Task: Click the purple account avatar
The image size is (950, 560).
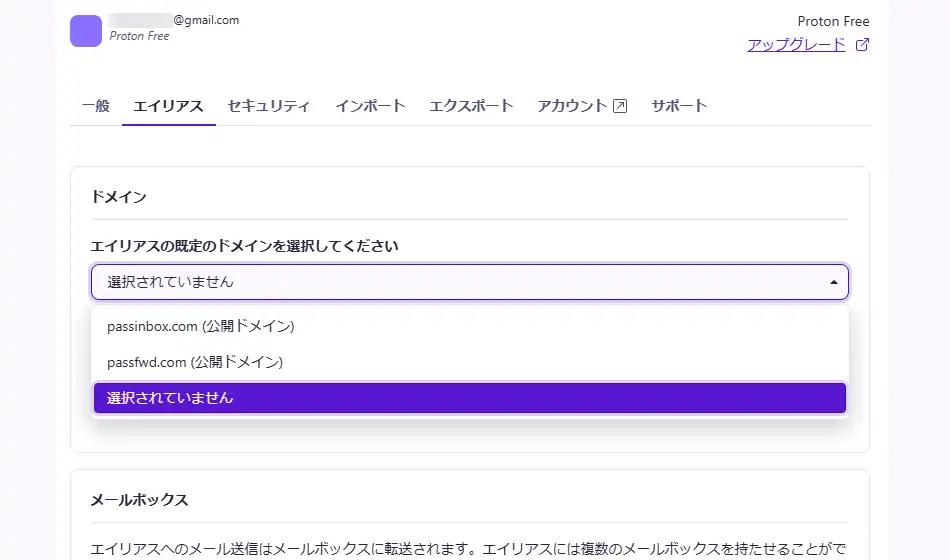Action: (86, 31)
